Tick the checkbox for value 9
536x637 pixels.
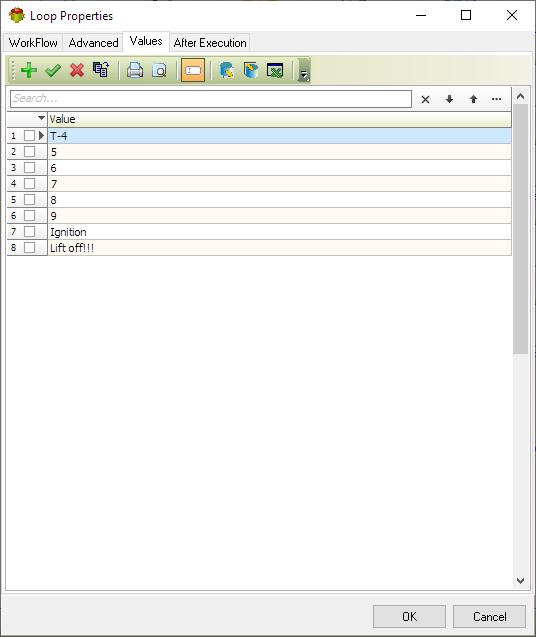click(x=29, y=215)
